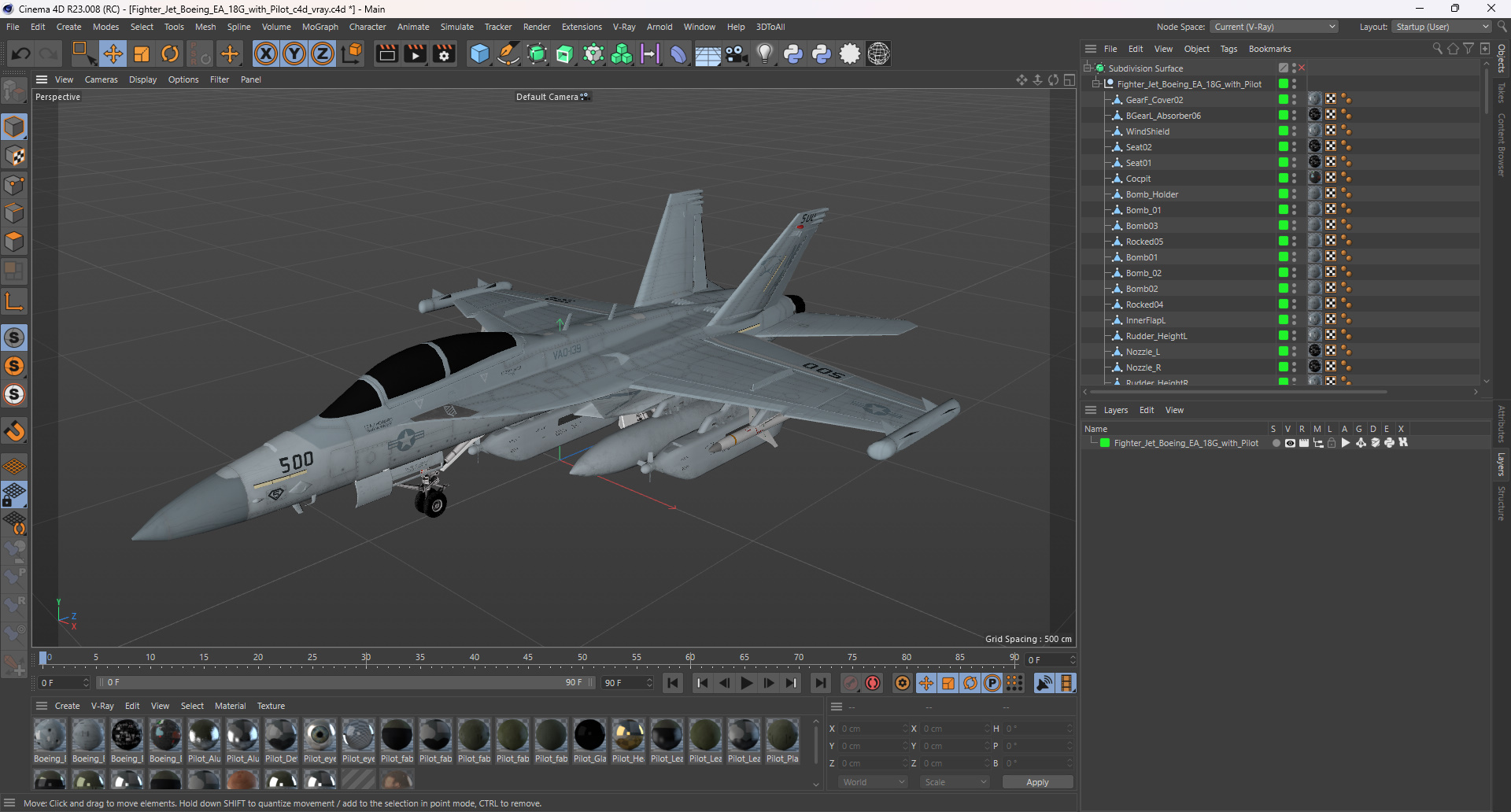Click the Extrude generator icon
The image size is (1511, 812).
click(x=565, y=54)
